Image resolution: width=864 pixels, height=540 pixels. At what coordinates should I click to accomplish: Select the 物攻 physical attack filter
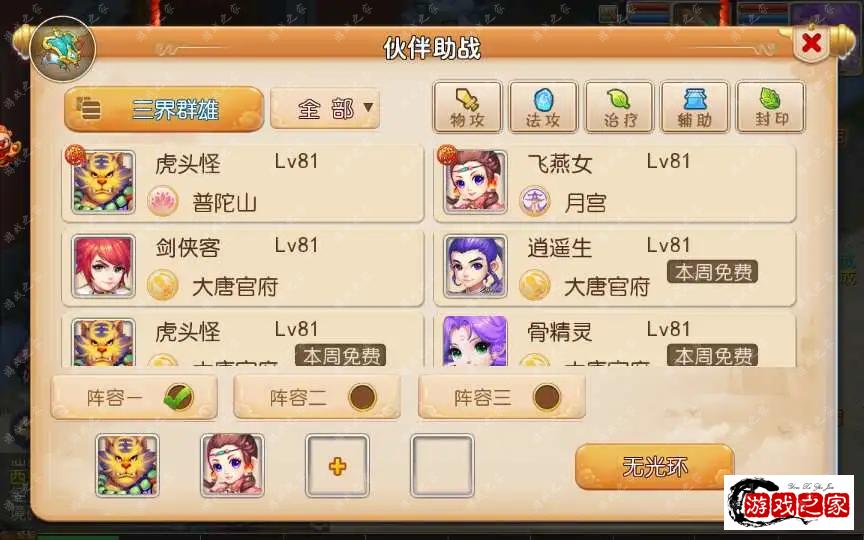(468, 107)
